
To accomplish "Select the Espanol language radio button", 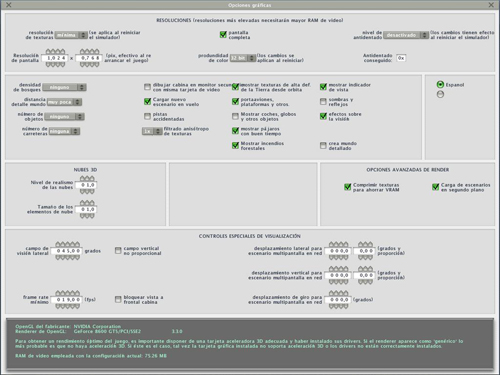I will point(440,85).
